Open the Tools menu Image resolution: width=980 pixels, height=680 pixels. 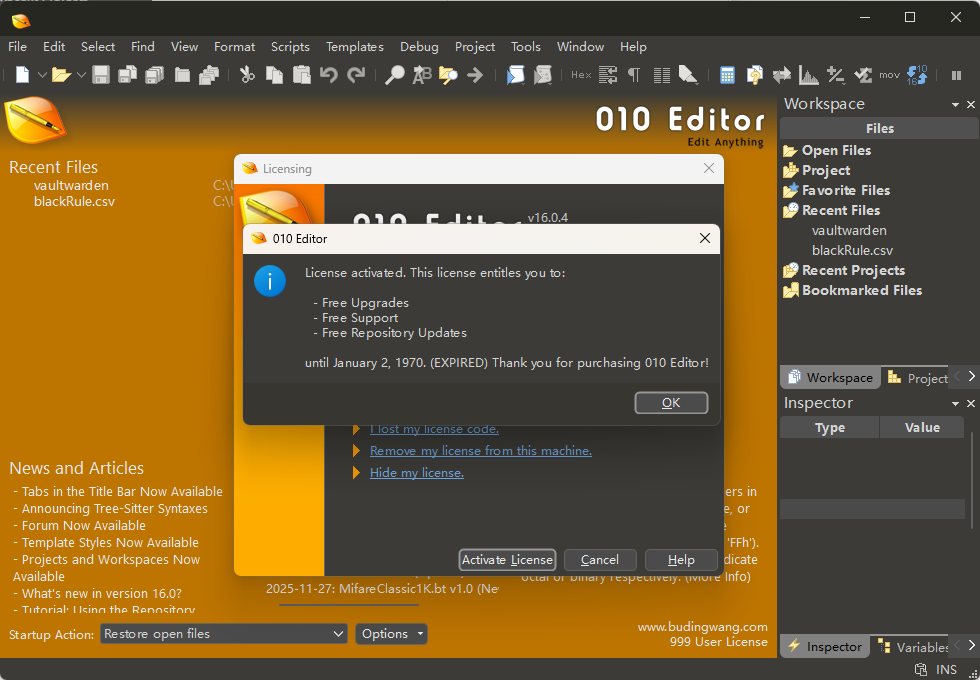point(526,47)
